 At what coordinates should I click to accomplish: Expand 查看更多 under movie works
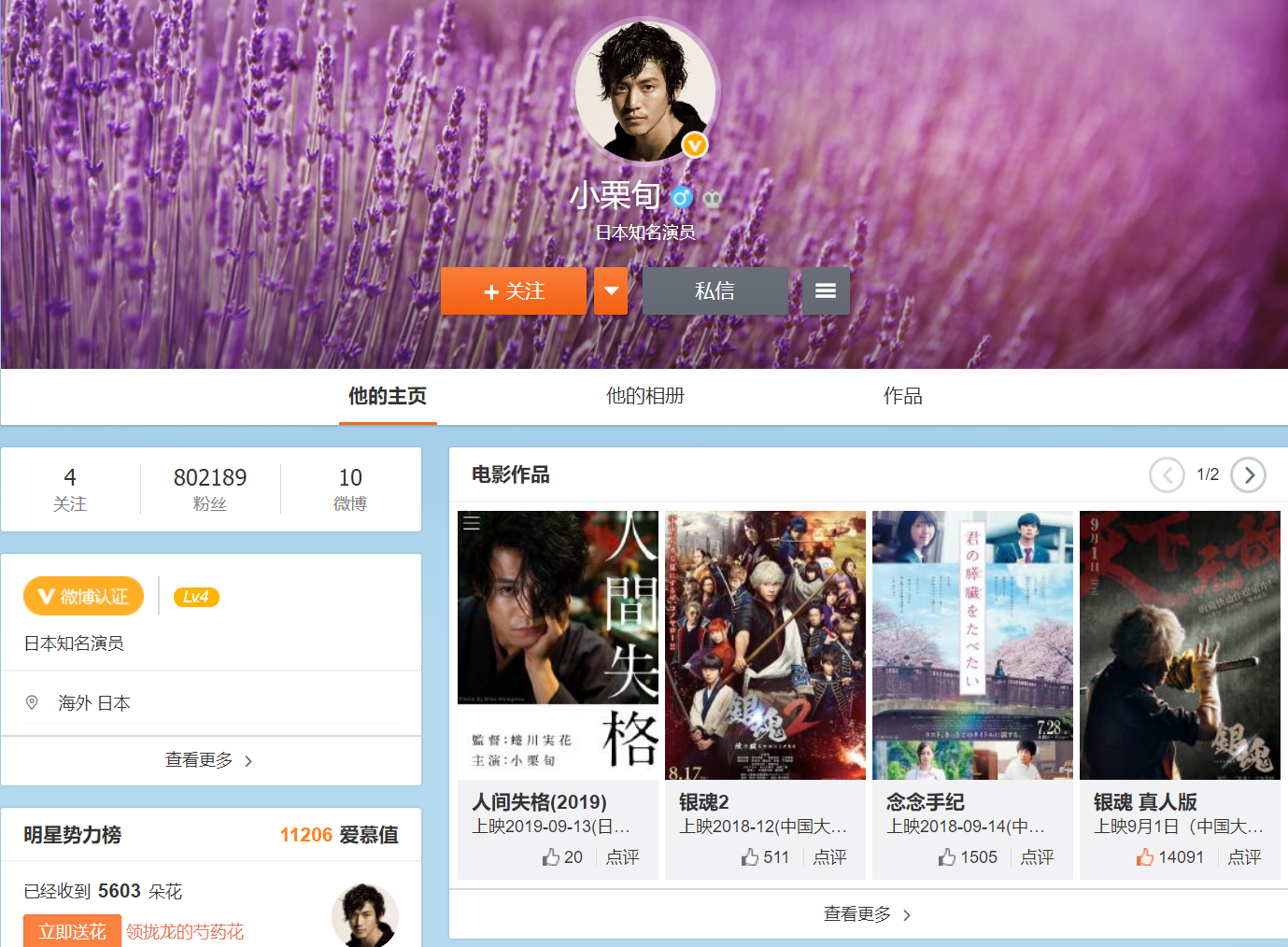867,914
